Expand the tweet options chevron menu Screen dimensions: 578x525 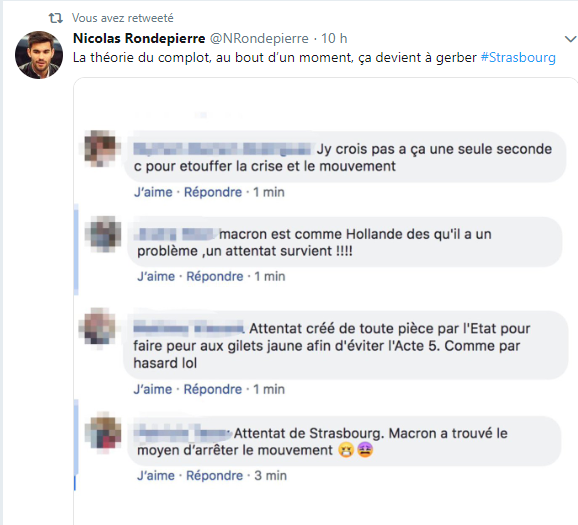570,38
